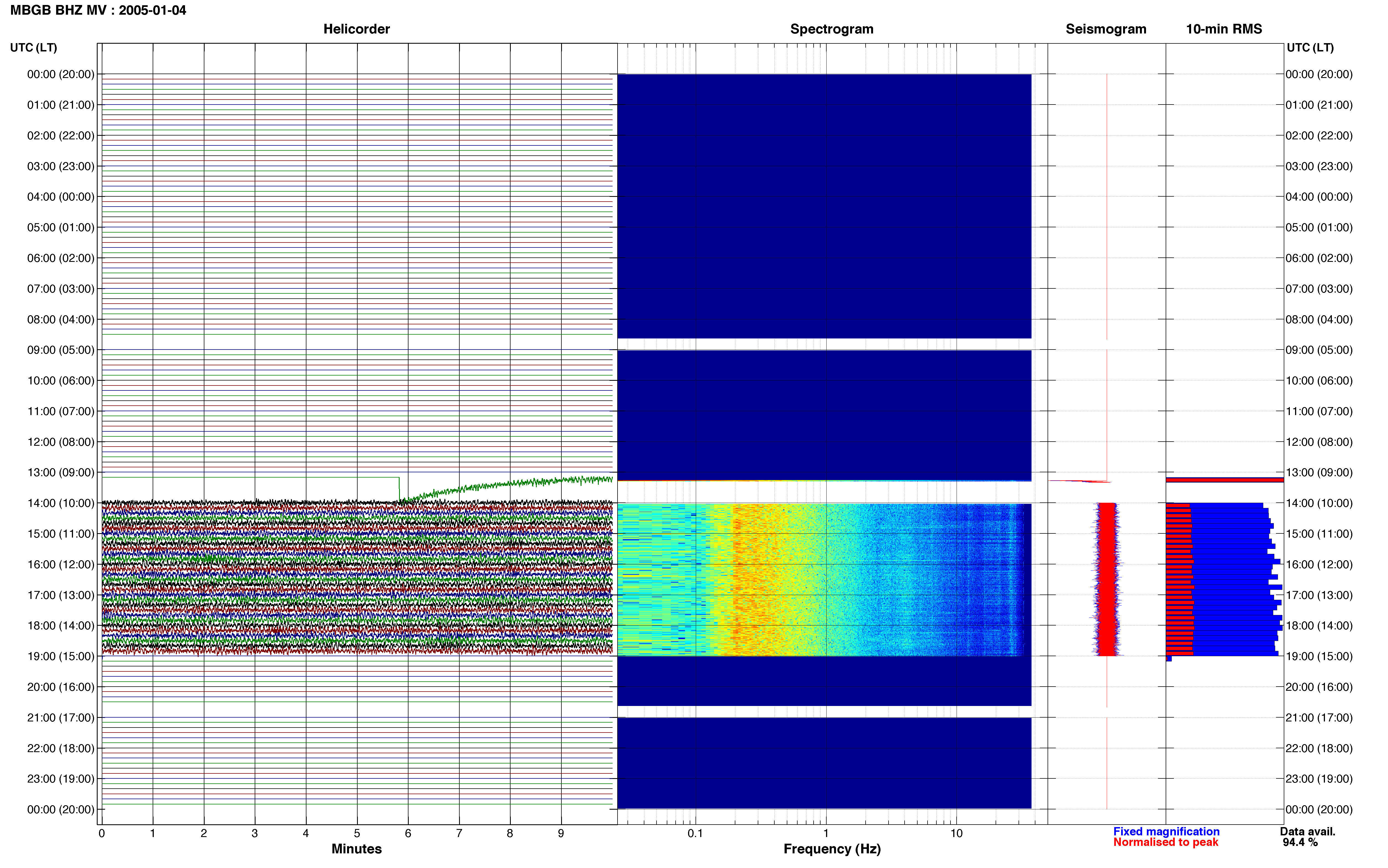
Task: Click left time label '19:00 (15:00)'
Action: 61,656
